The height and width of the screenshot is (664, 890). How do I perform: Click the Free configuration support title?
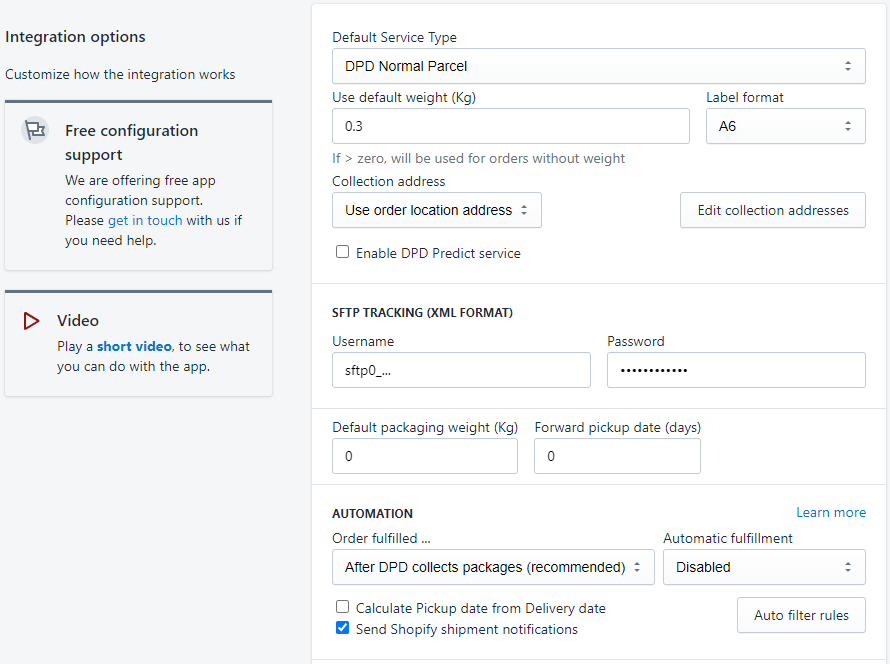[131, 142]
